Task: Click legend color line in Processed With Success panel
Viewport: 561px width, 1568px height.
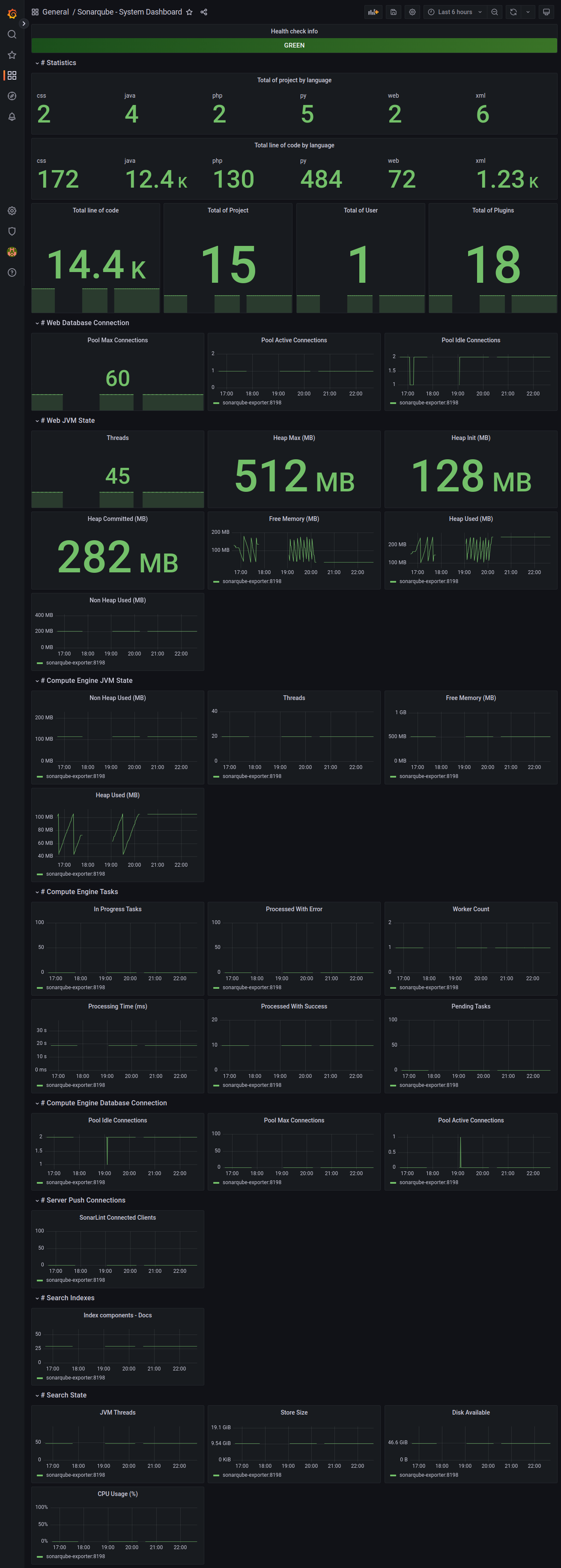Action: coord(216,1085)
